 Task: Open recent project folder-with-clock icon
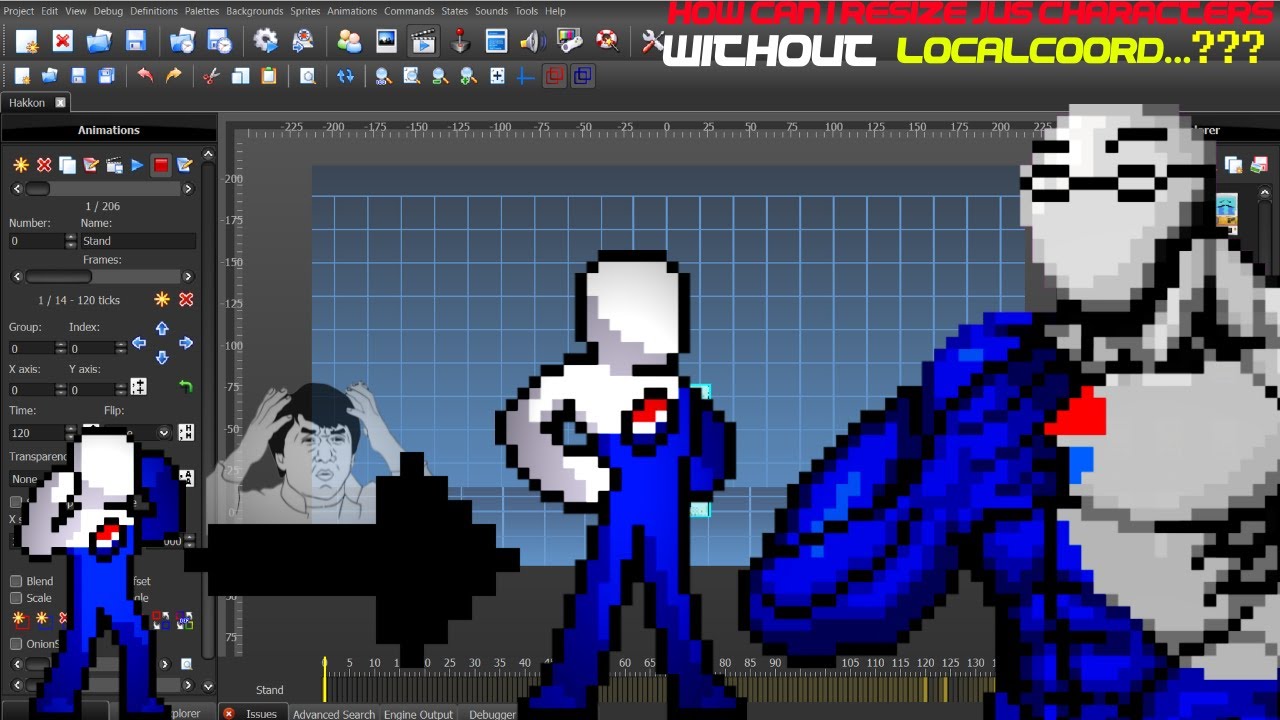(182, 41)
